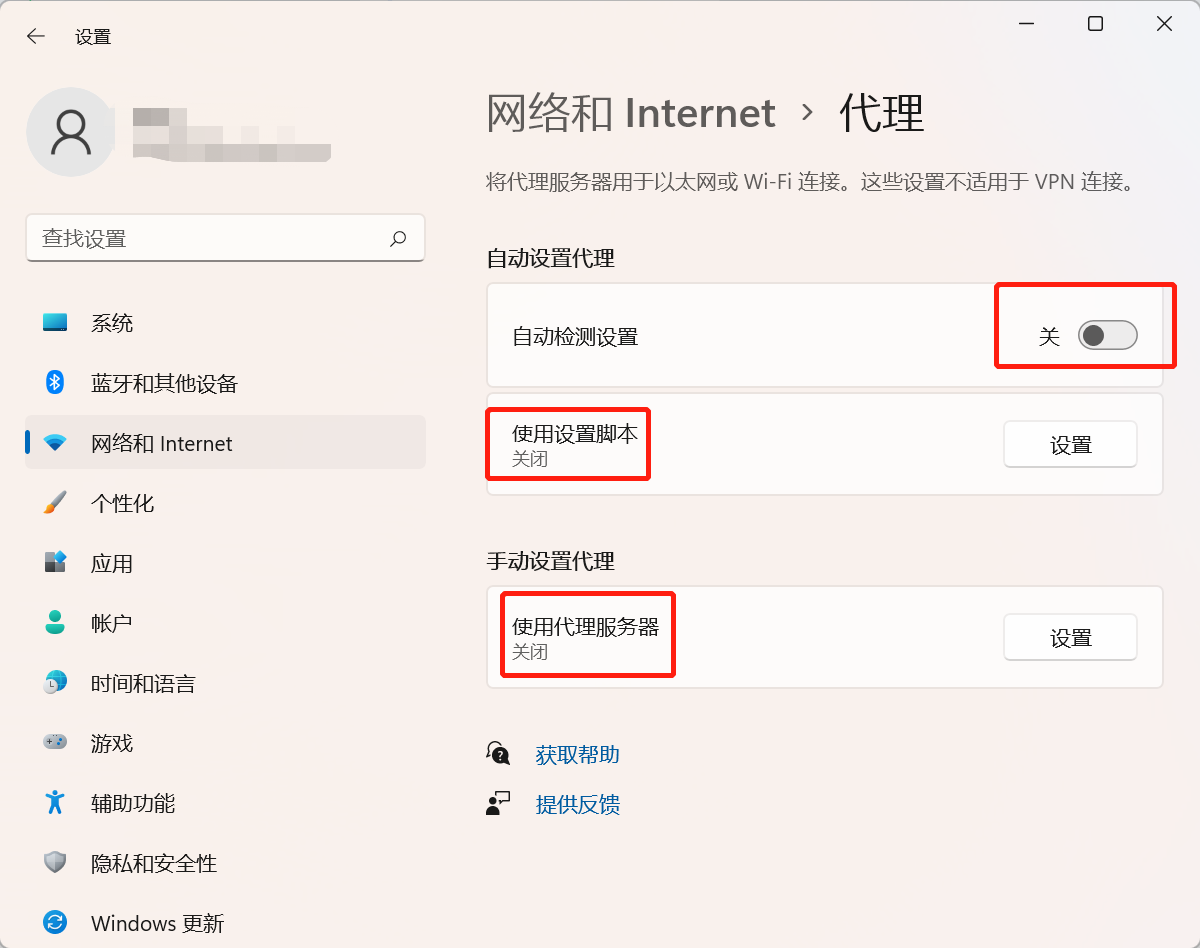Open the 提供反馈 link
1200x948 pixels.
[x=578, y=804]
